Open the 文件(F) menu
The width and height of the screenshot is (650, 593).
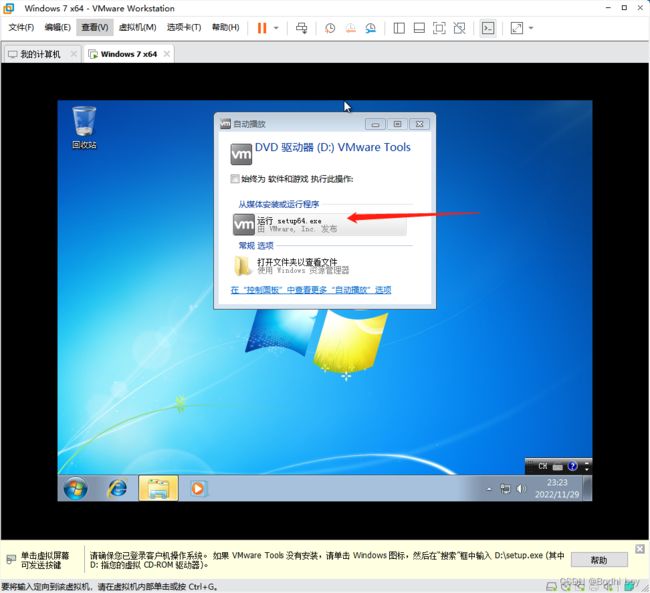(x=21, y=27)
